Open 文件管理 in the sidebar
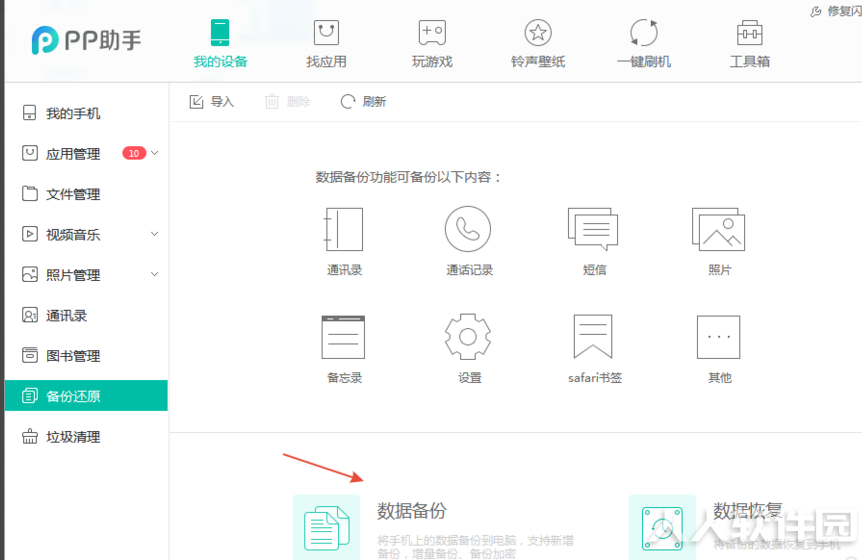The image size is (862, 560). tap(86, 194)
